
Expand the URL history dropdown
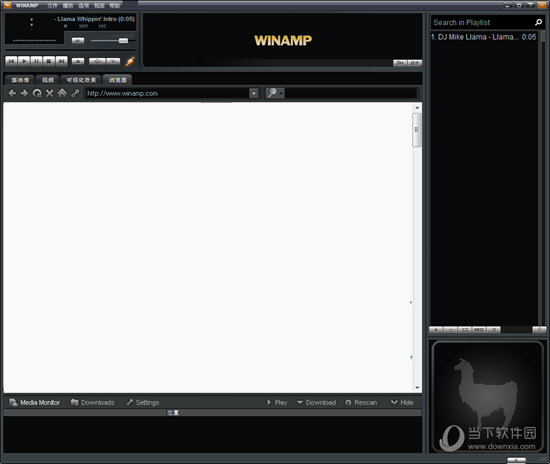(254, 93)
